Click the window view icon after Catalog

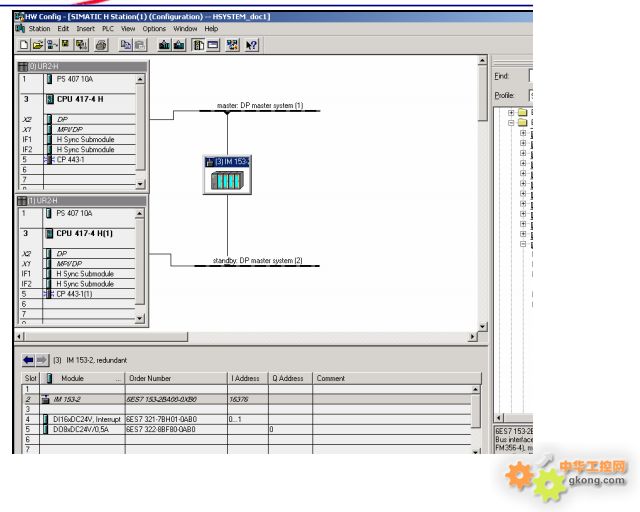tap(213, 45)
